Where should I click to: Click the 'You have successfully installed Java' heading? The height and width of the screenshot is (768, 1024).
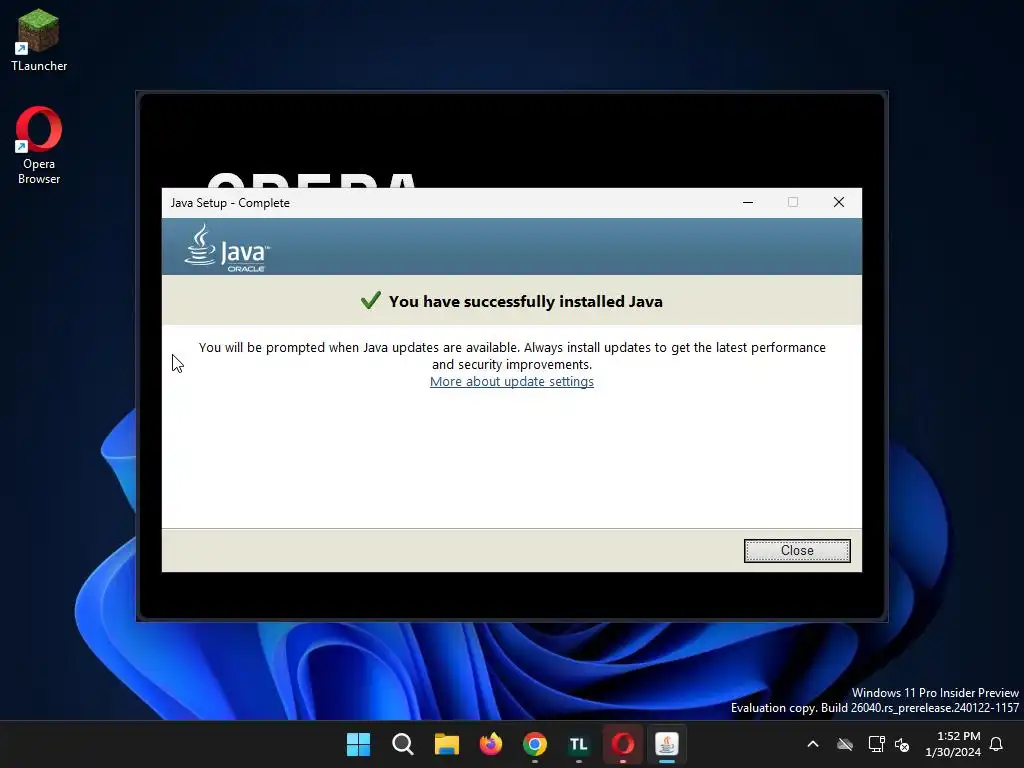526,301
